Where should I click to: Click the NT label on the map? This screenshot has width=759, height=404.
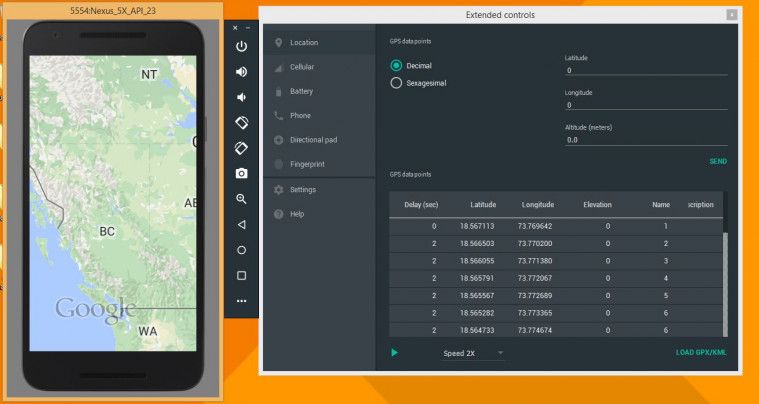coord(149,75)
